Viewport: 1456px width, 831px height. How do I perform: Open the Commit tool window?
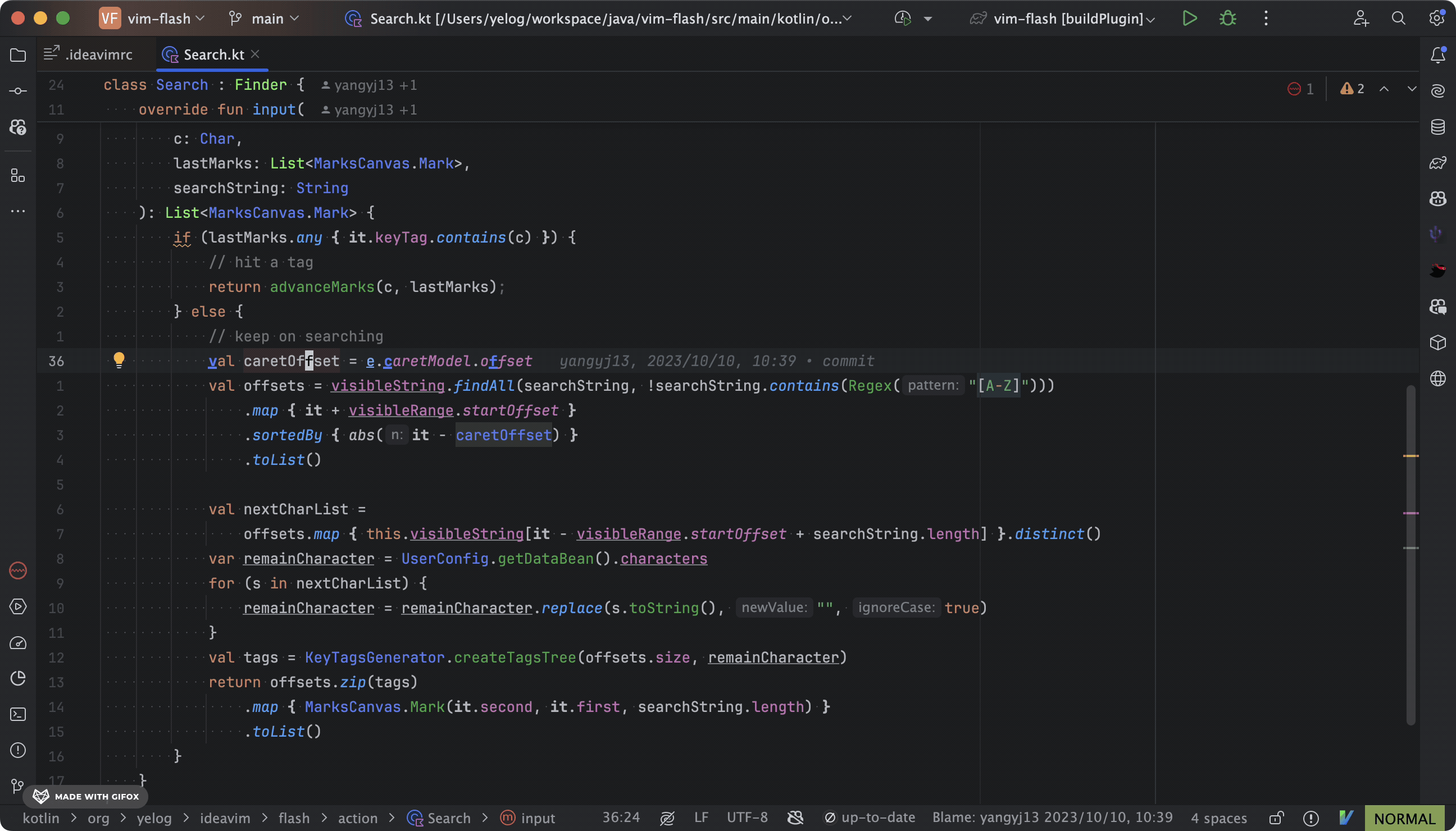tap(18, 90)
